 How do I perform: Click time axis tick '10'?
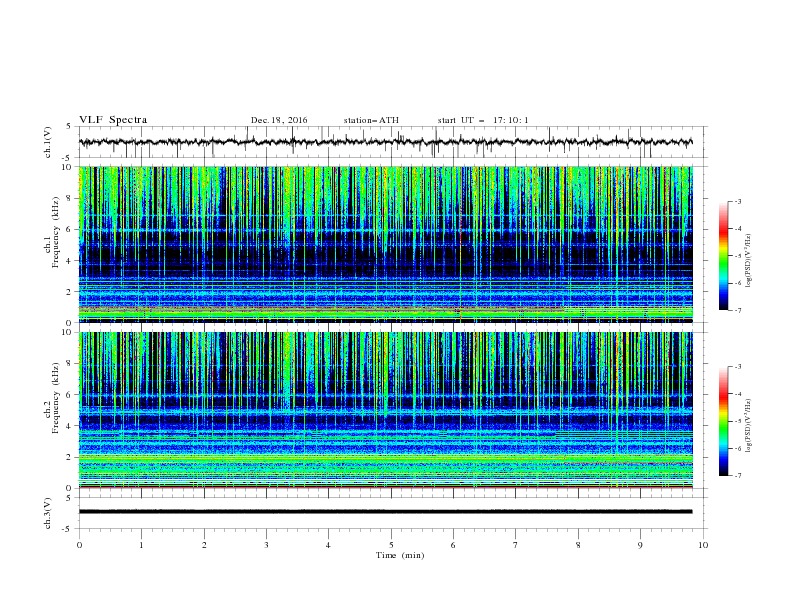[x=703, y=545]
